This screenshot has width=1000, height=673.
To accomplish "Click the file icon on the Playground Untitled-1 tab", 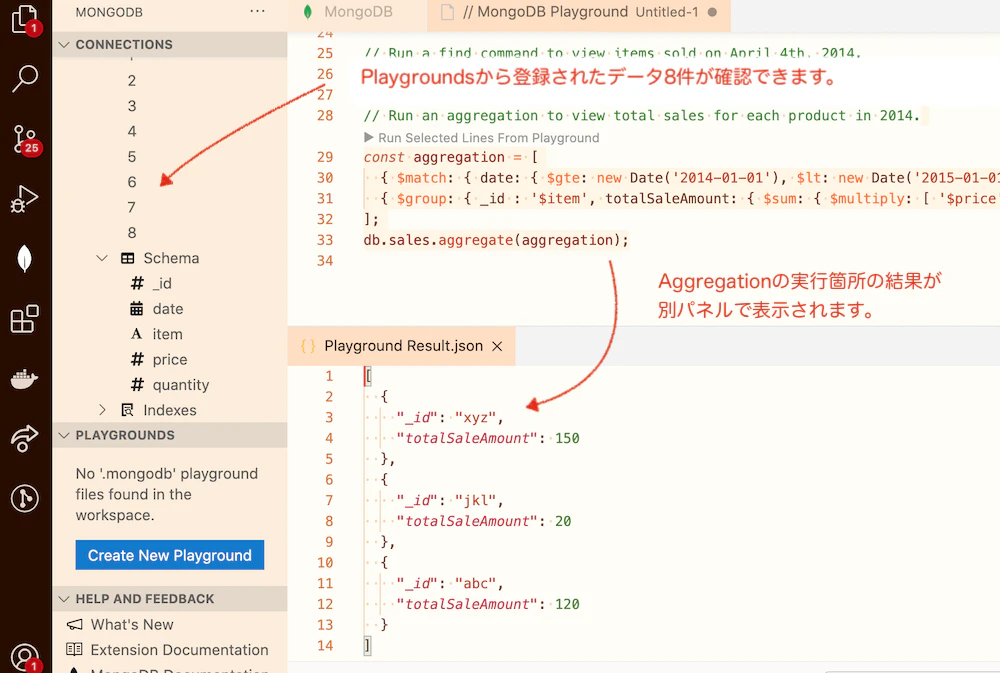I will click(448, 11).
